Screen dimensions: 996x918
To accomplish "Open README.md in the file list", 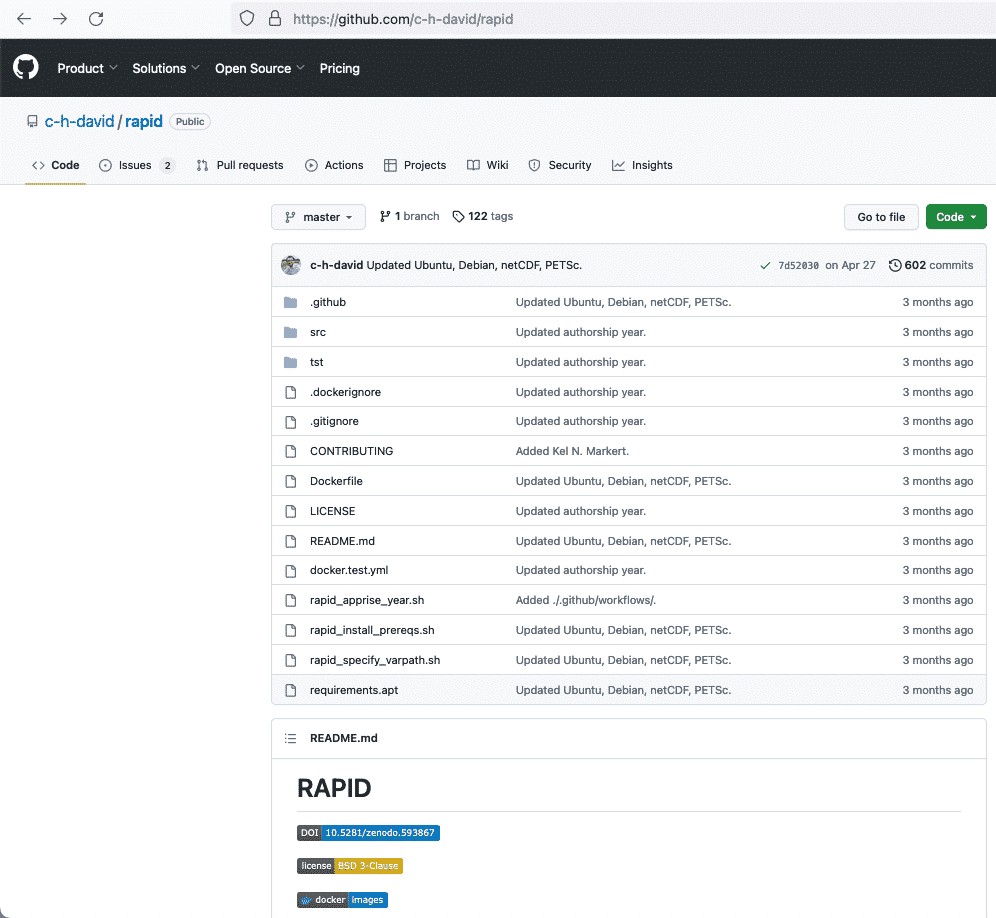I will tap(342, 541).
